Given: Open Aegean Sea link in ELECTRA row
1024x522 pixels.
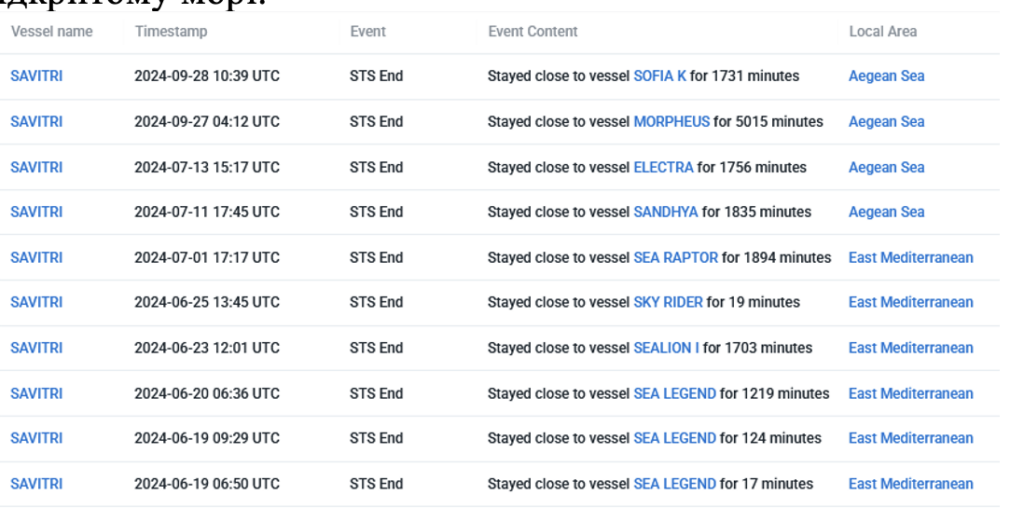Looking at the screenshot, I should 886,167.
